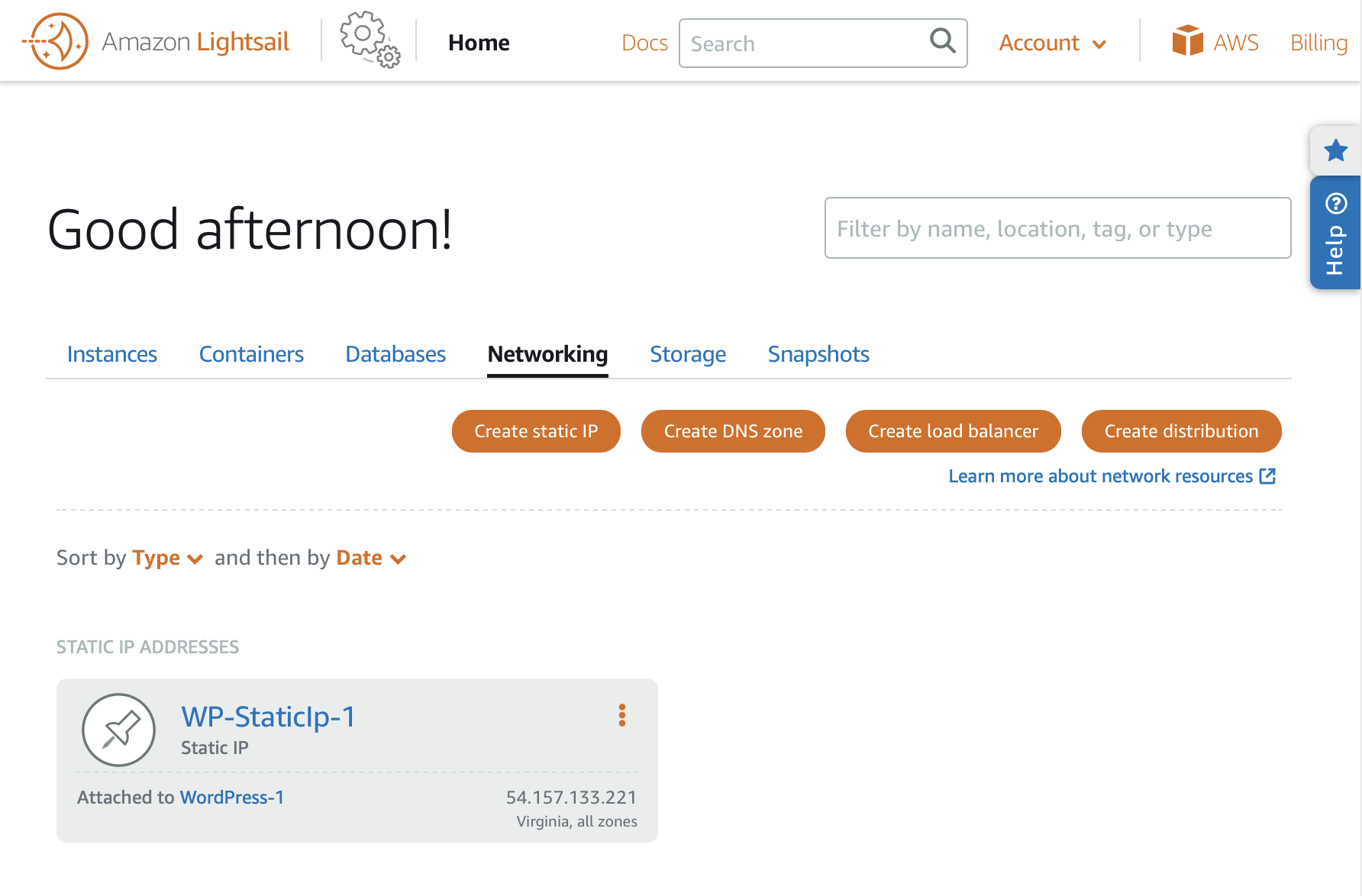Click the Amazon Lightsail logo icon
1362x896 pixels.
(56, 41)
